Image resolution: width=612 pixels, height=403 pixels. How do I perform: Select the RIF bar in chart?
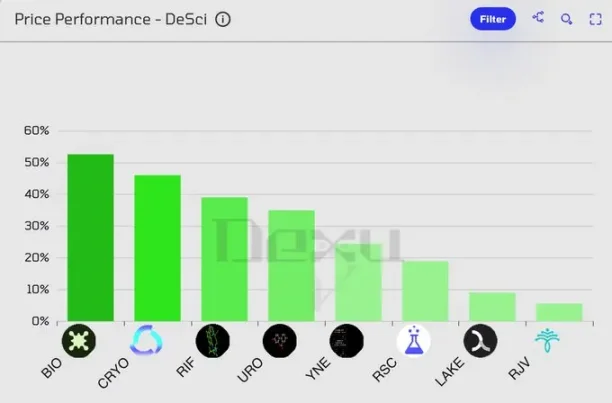pos(224,259)
